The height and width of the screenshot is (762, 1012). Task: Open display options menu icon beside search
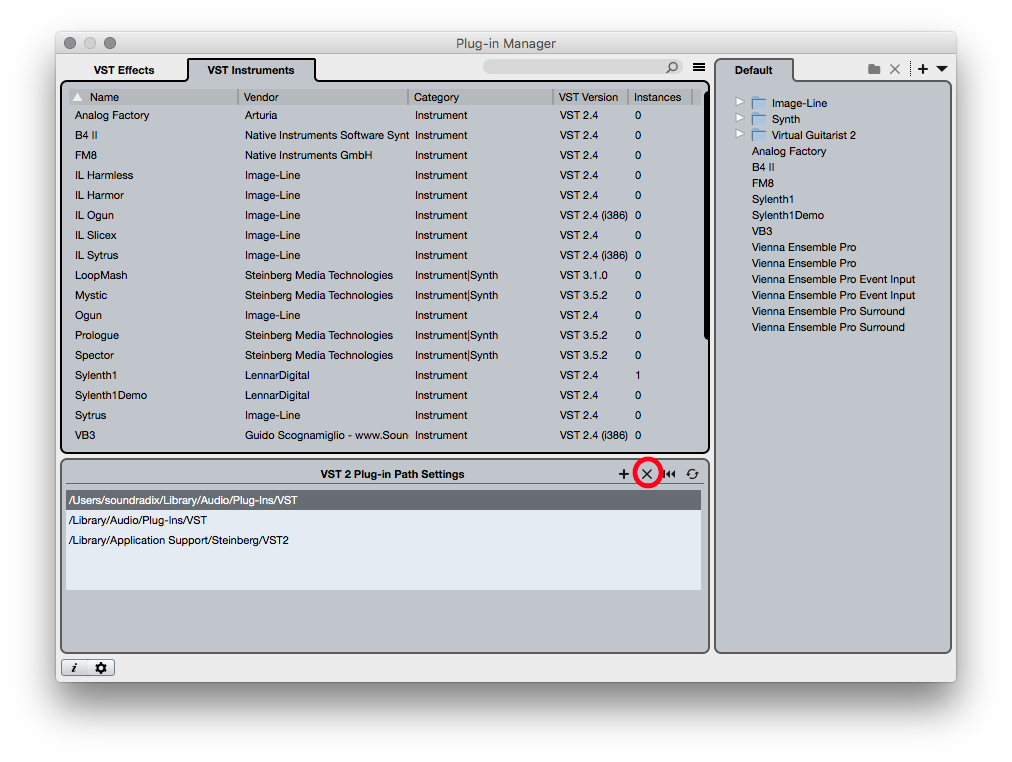coord(699,67)
